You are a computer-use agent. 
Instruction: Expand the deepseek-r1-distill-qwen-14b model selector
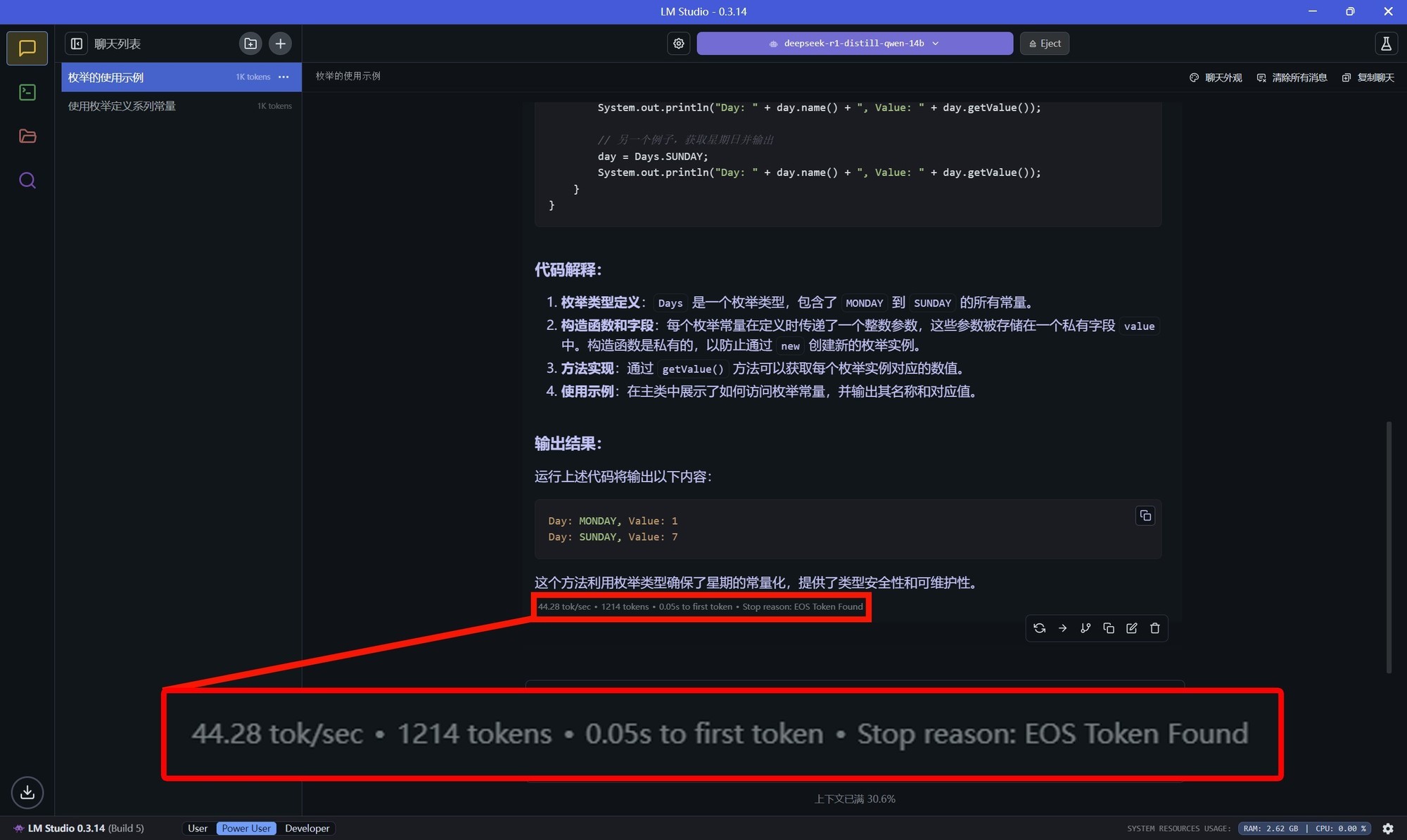coord(854,44)
